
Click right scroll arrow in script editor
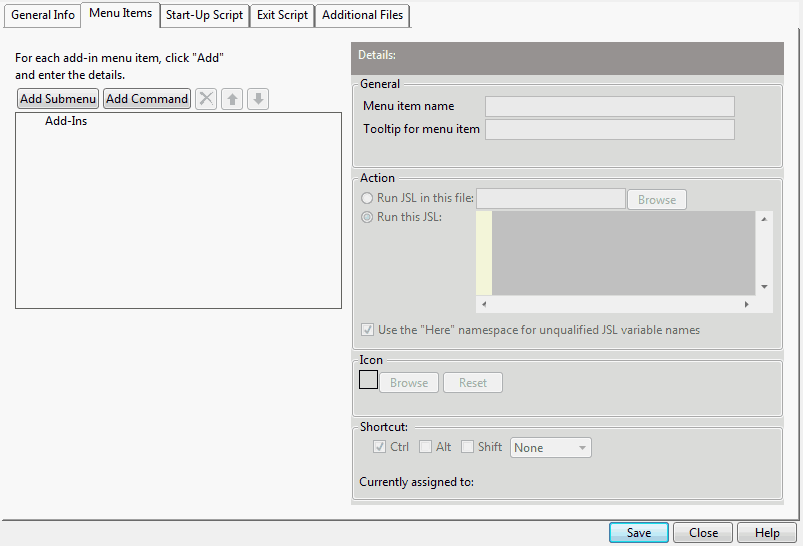point(746,304)
